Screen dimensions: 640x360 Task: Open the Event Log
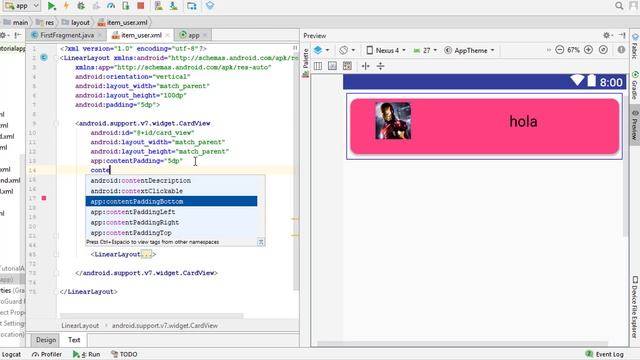[604, 354]
